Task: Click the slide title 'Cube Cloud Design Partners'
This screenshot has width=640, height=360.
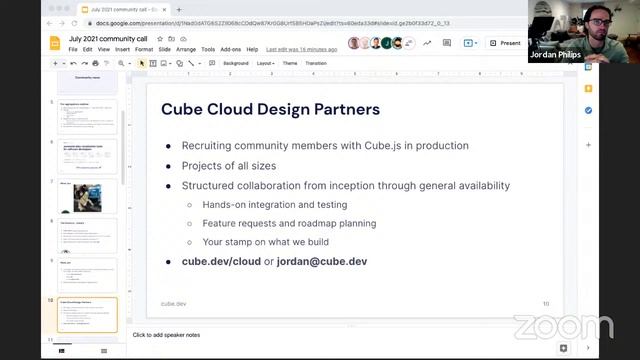Action: coord(270,109)
